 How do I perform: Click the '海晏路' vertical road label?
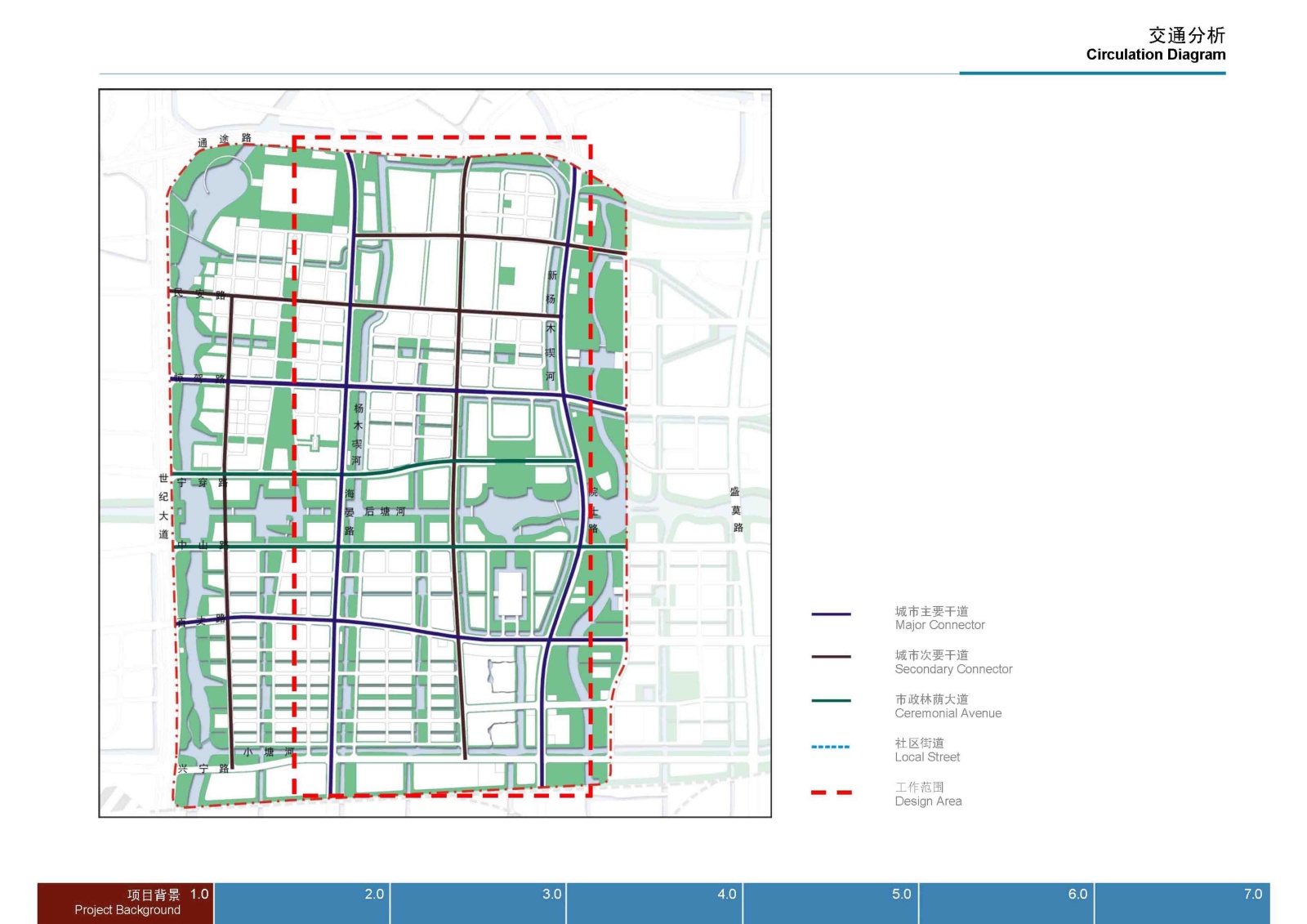[350, 512]
